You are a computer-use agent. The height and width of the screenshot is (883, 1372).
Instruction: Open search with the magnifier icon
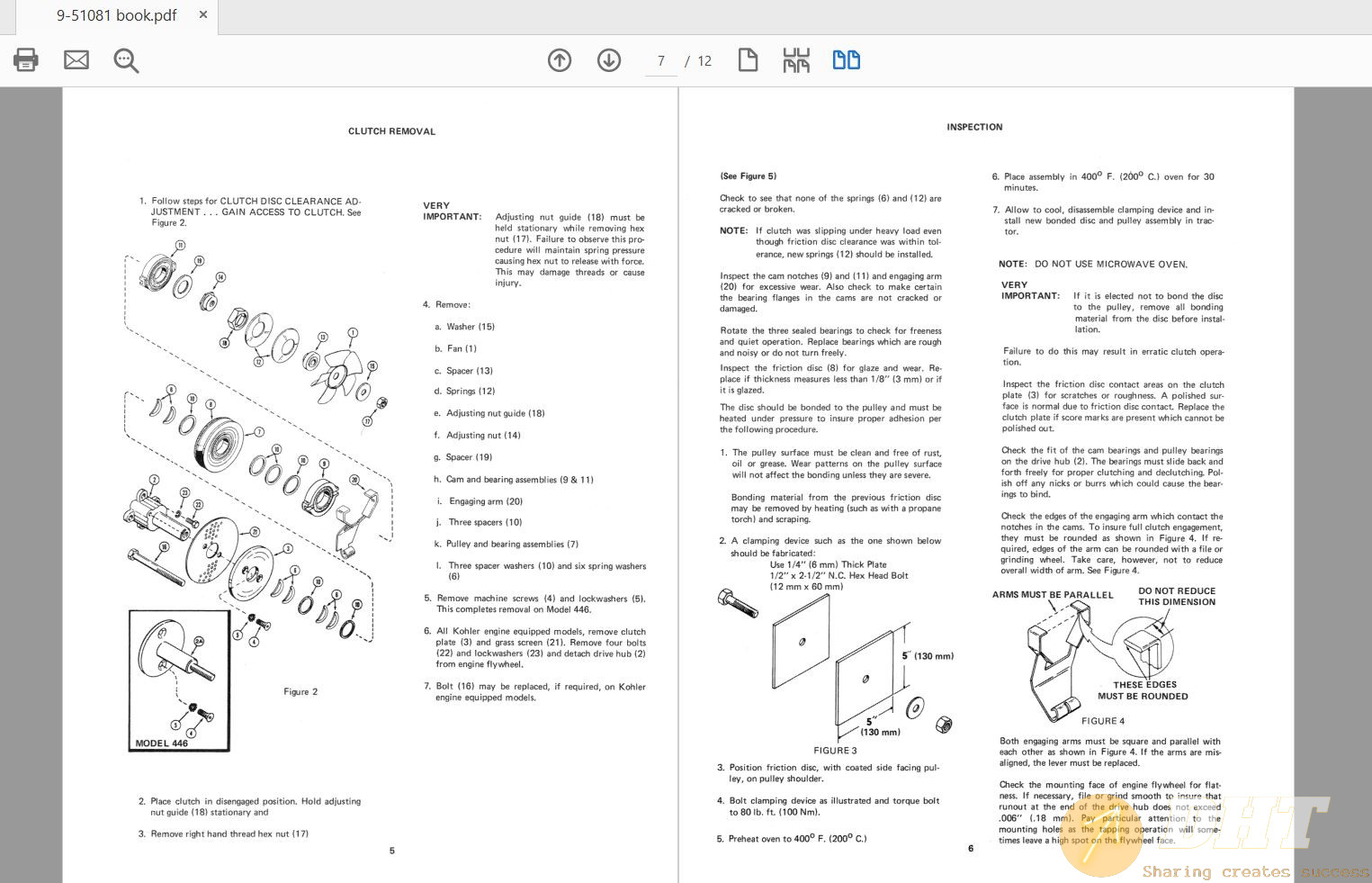pyautogui.click(x=126, y=60)
